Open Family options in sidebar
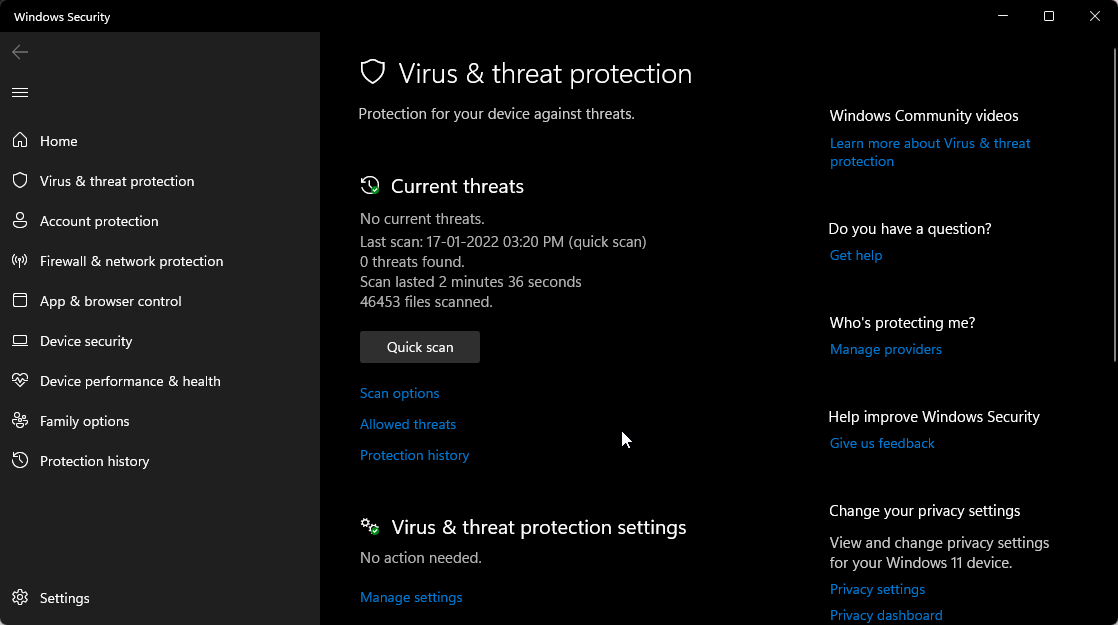This screenshot has height=625, width=1118. pyautogui.click(x=84, y=420)
